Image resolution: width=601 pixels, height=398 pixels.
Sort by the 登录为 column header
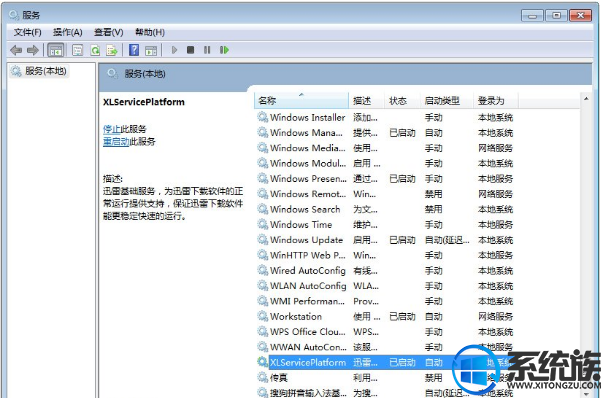(x=496, y=100)
